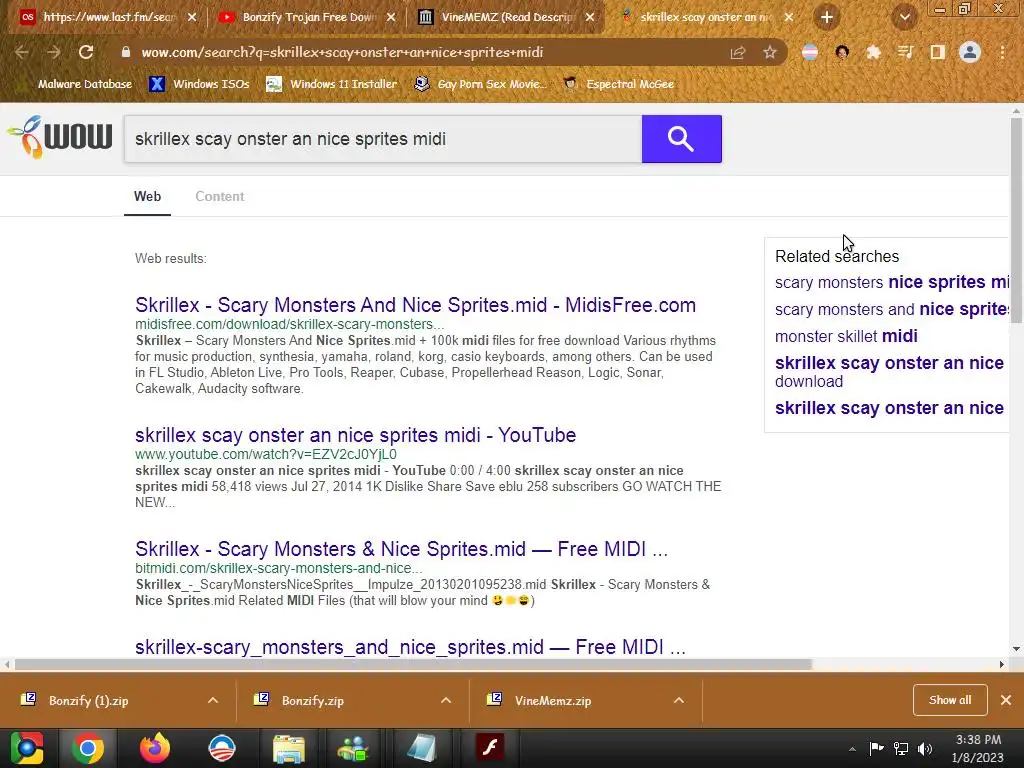Close the last.fm tab
The width and height of the screenshot is (1024, 768).
coord(192,17)
